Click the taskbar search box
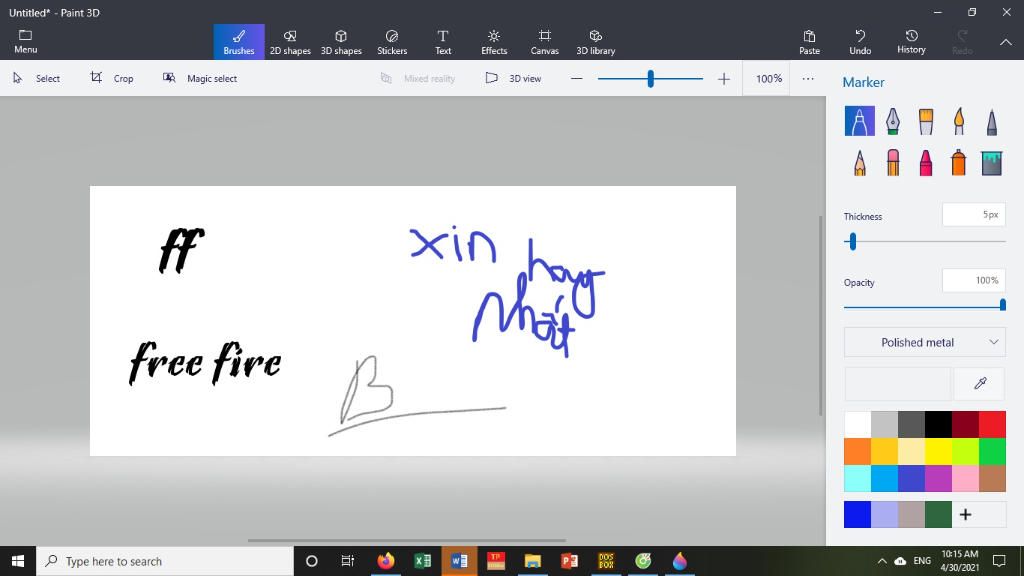Image resolution: width=1024 pixels, height=576 pixels. pyautogui.click(x=165, y=561)
